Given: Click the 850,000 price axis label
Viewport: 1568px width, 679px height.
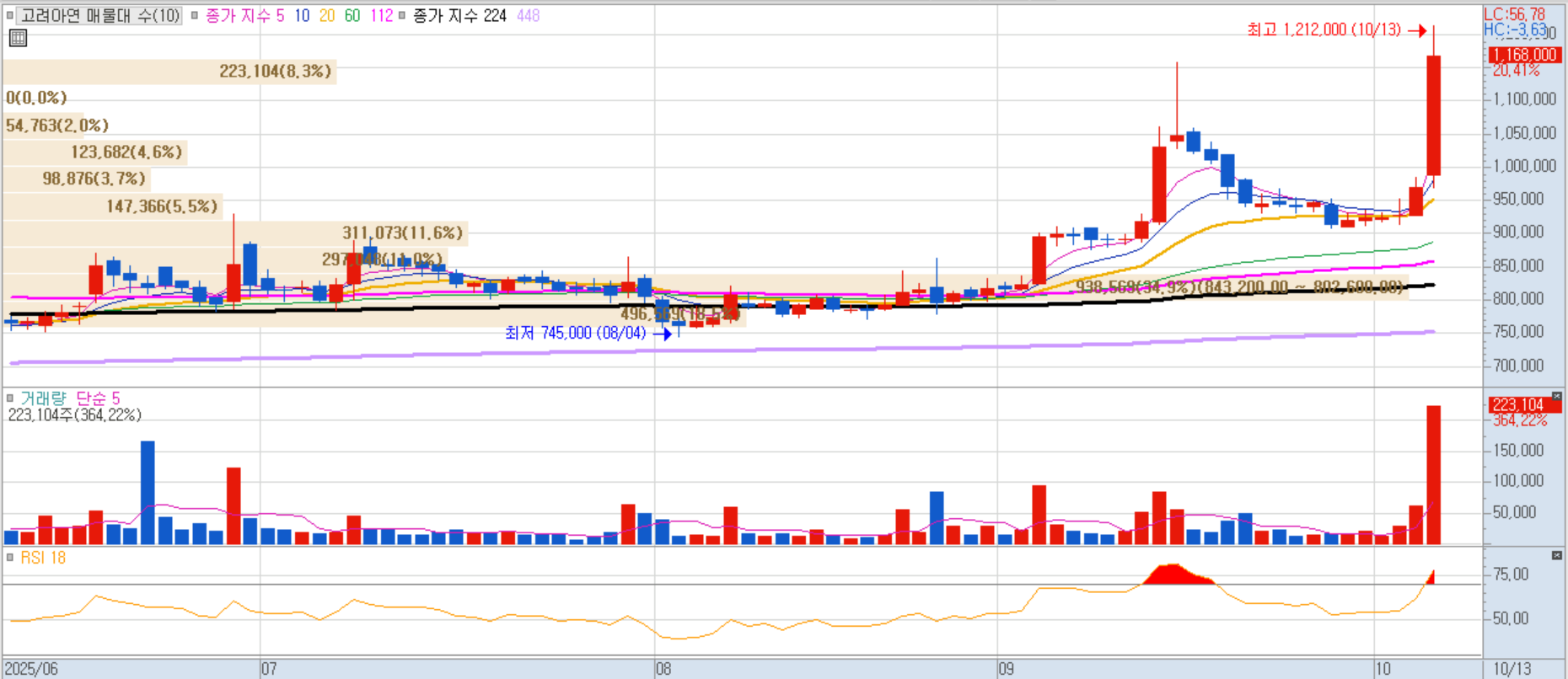Looking at the screenshot, I should pos(1518,265).
